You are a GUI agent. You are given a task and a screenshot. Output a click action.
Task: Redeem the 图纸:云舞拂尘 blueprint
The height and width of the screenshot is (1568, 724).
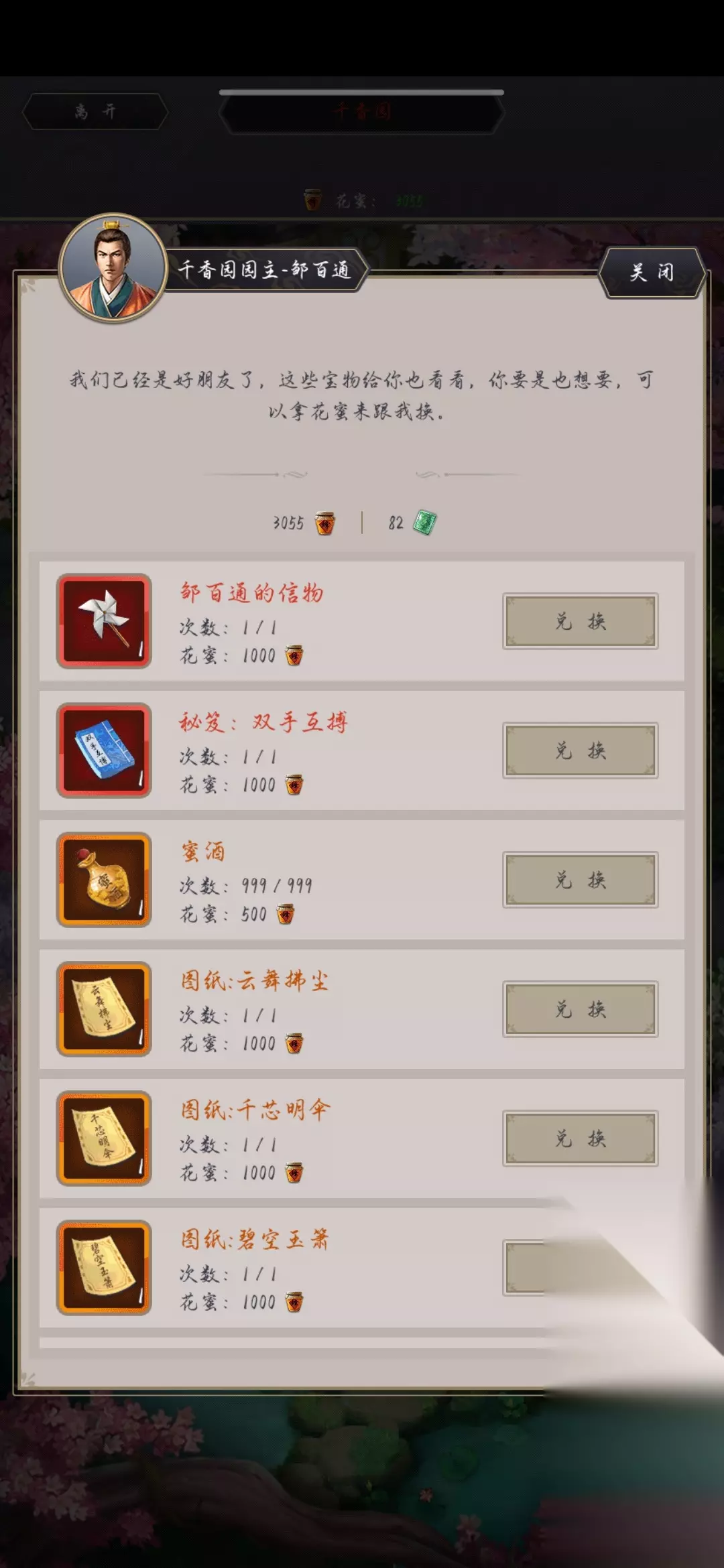(581, 1009)
